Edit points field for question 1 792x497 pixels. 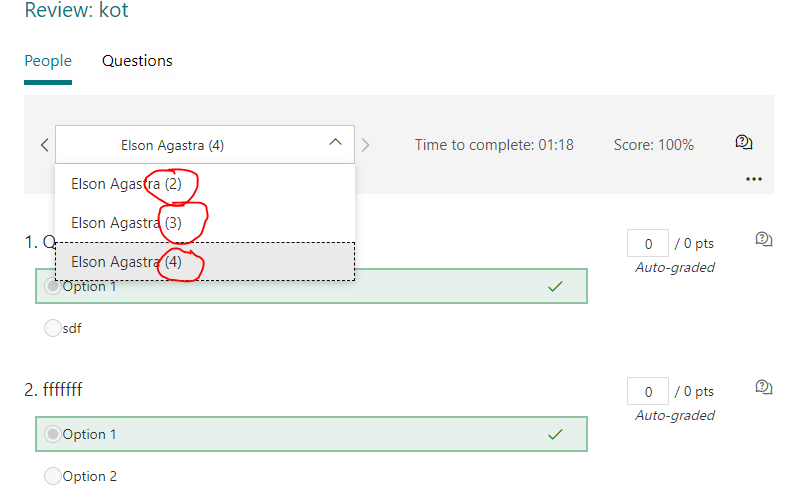click(x=648, y=243)
